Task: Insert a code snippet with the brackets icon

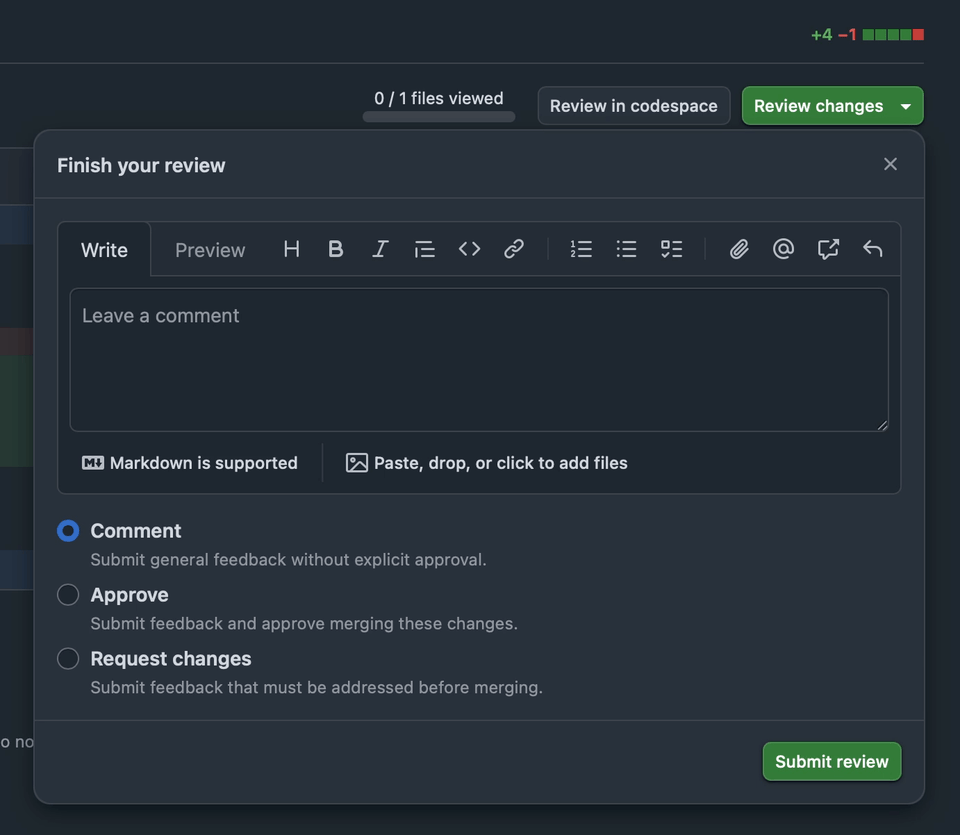Action: click(x=469, y=249)
